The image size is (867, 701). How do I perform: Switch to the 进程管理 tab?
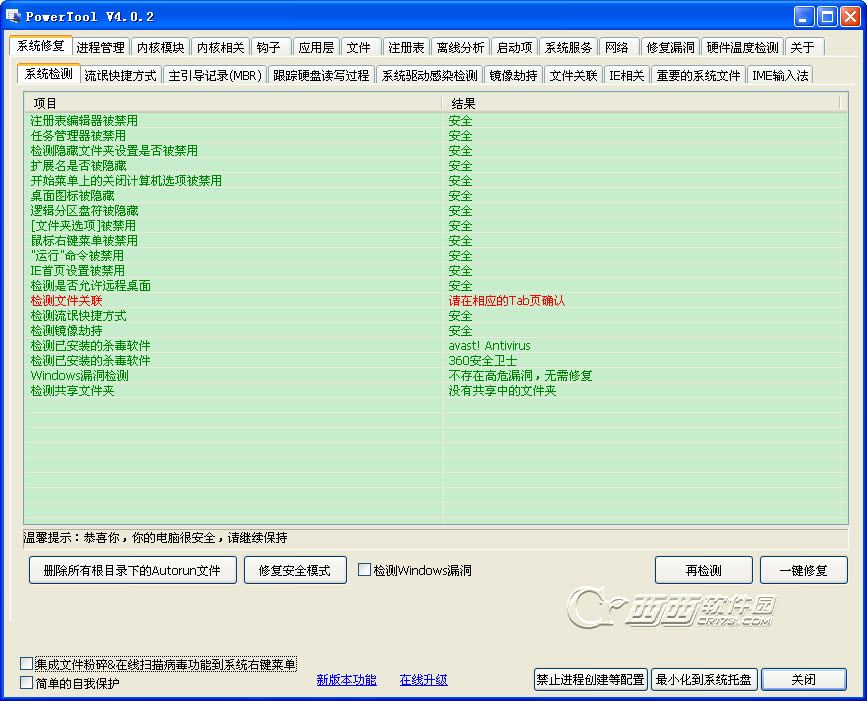[101, 48]
